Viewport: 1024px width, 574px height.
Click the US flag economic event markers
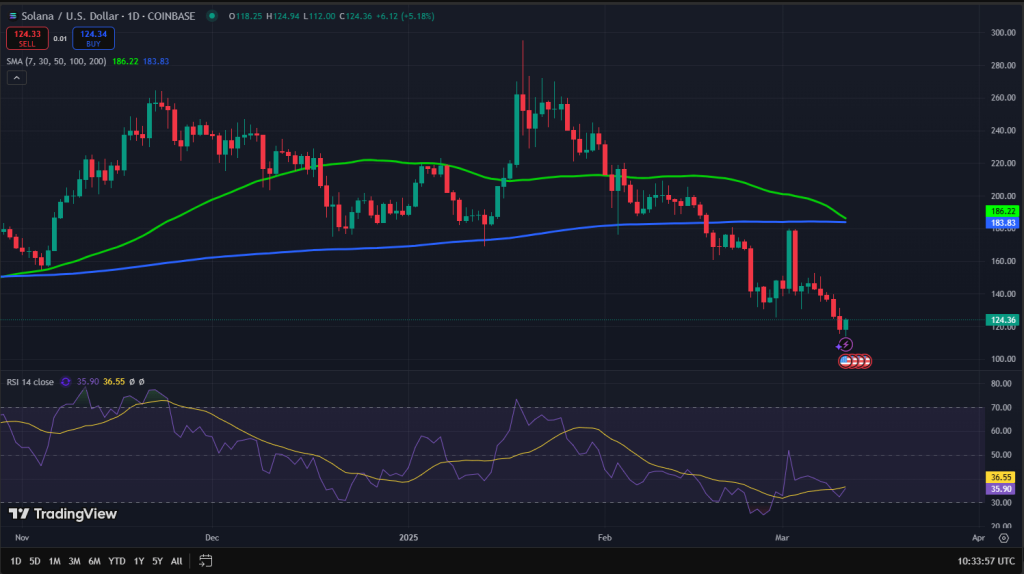pos(855,360)
